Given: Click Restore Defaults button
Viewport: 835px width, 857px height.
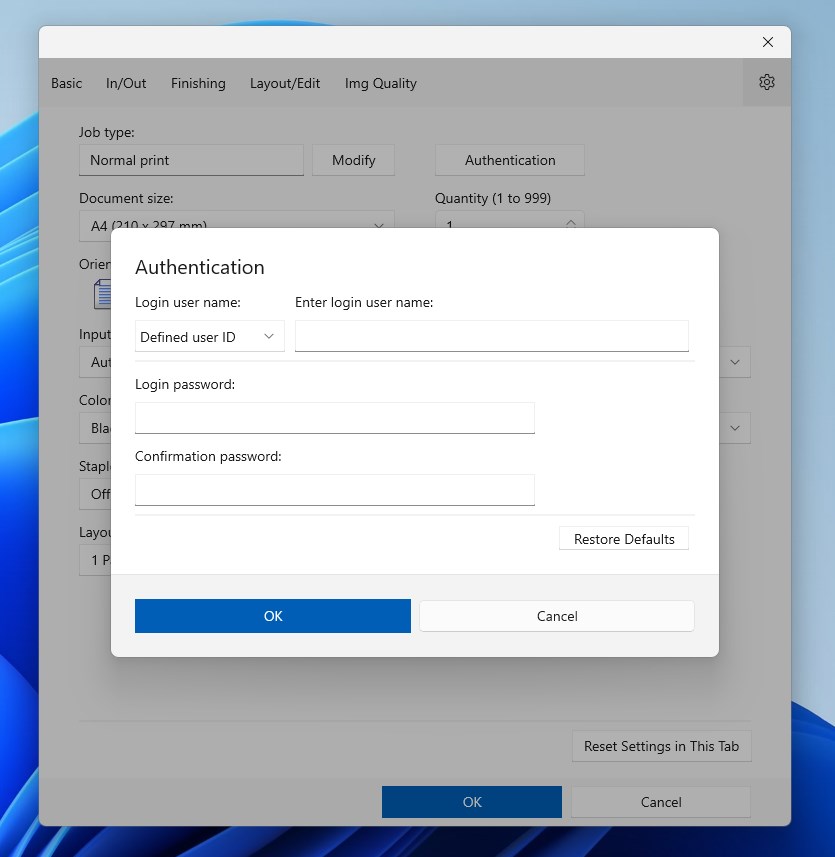Looking at the screenshot, I should coord(624,539).
